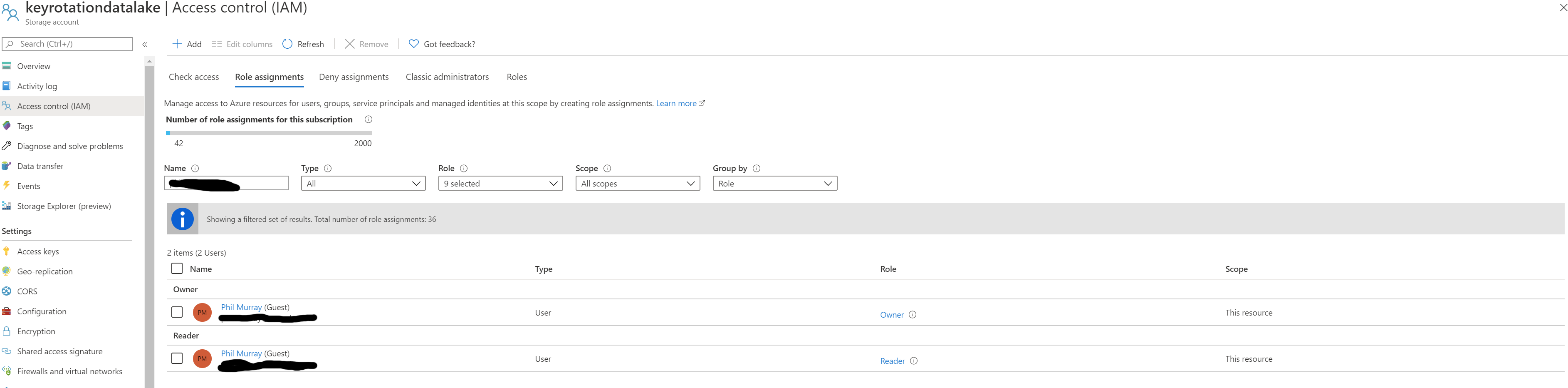Click the Overview icon in sidebar

[7, 66]
